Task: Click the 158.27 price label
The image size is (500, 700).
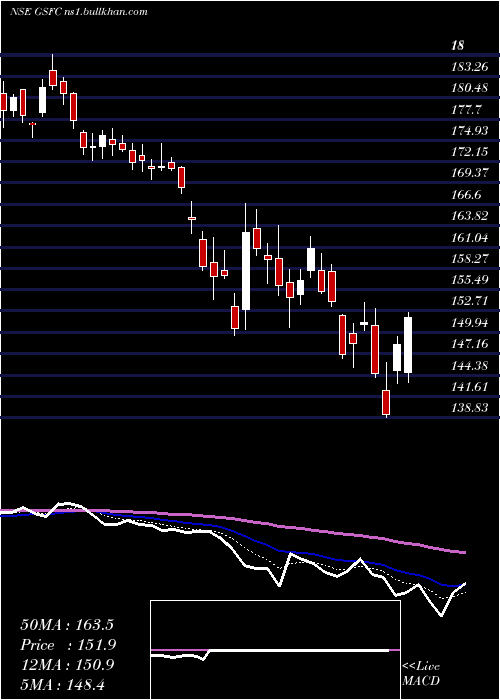Action: [470, 258]
